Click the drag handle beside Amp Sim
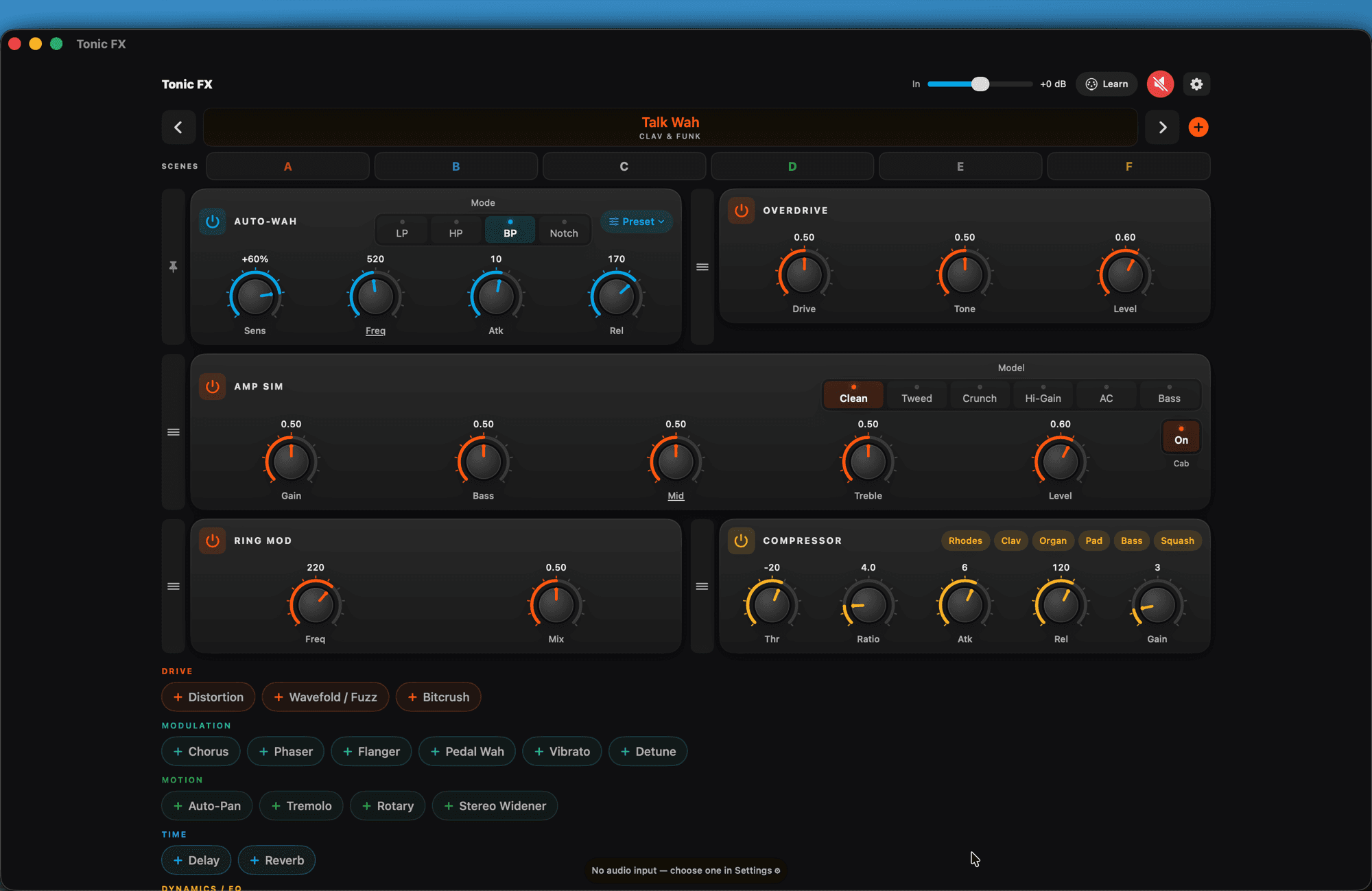The height and width of the screenshot is (891, 1372). (x=174, y=432)
